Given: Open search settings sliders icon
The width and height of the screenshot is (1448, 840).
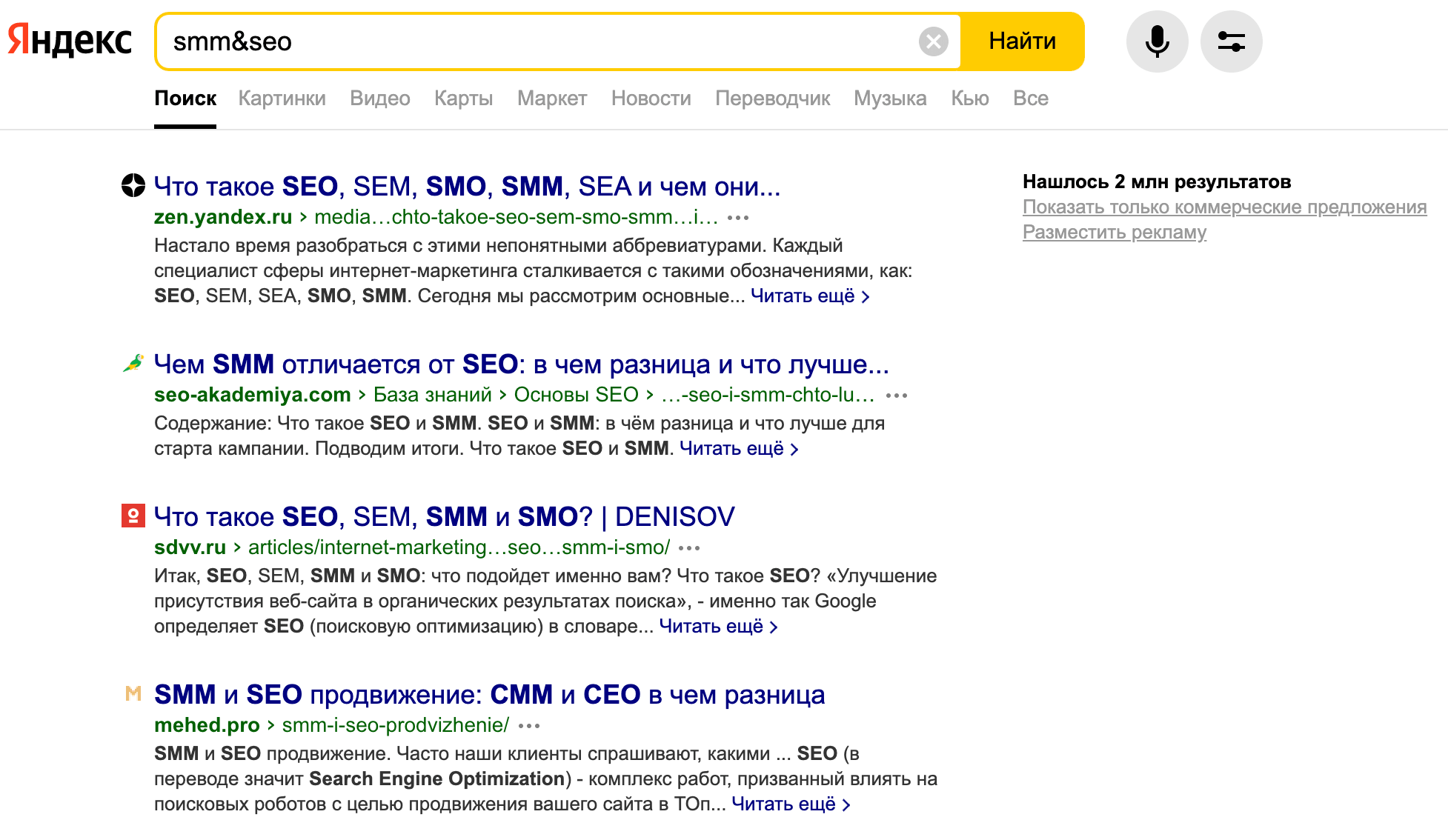Looking at the screenshot, I should [x=1231, y=41].
